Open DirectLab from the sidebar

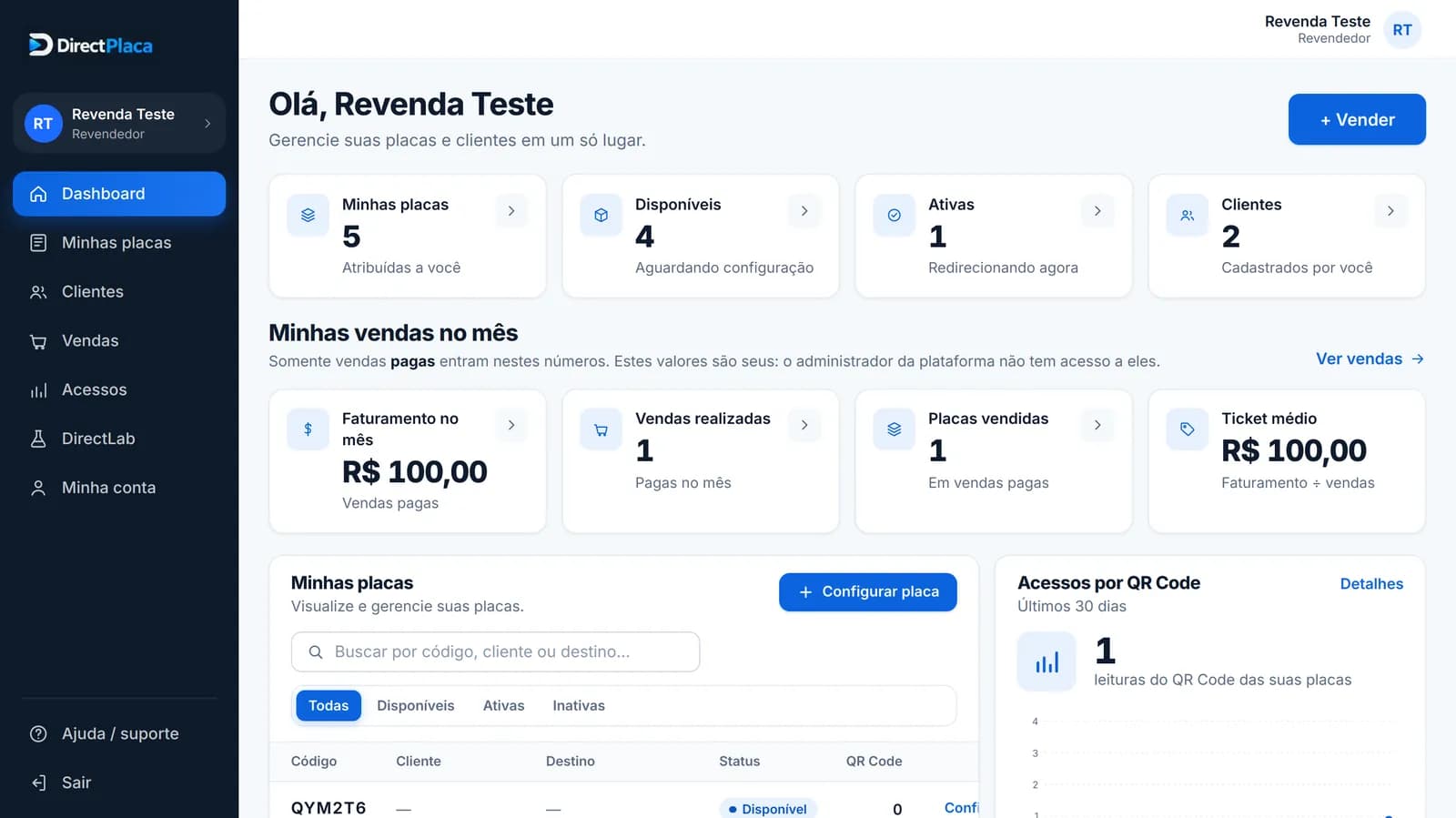[119, 439]
